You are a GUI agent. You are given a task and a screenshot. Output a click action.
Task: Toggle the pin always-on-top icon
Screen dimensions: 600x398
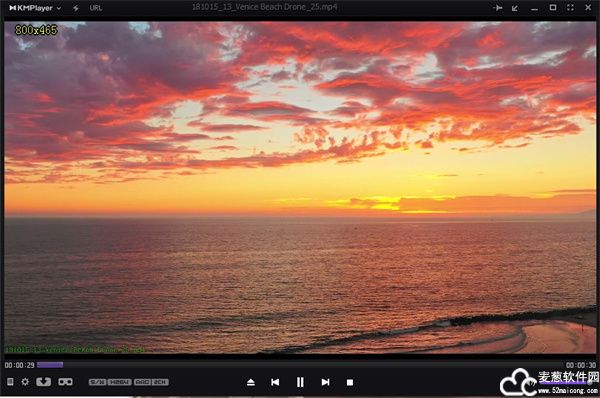pyautogui.click(x=498, y=8)
